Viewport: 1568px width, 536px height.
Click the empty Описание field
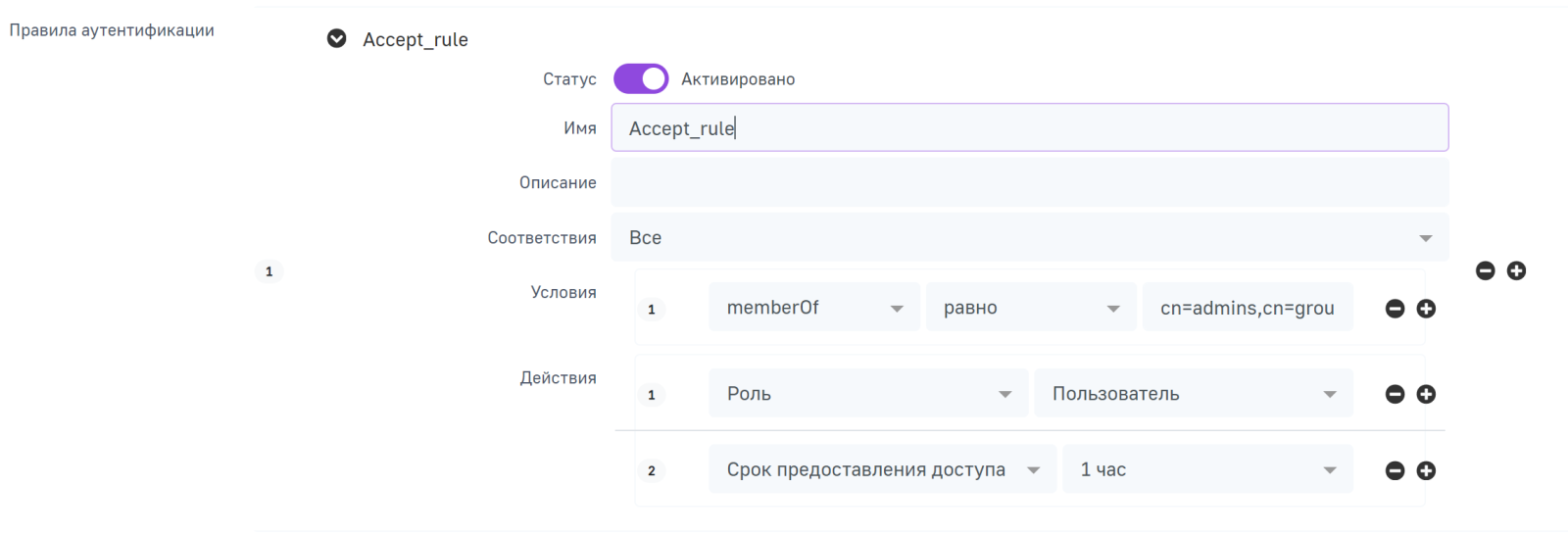(1029, 183)
